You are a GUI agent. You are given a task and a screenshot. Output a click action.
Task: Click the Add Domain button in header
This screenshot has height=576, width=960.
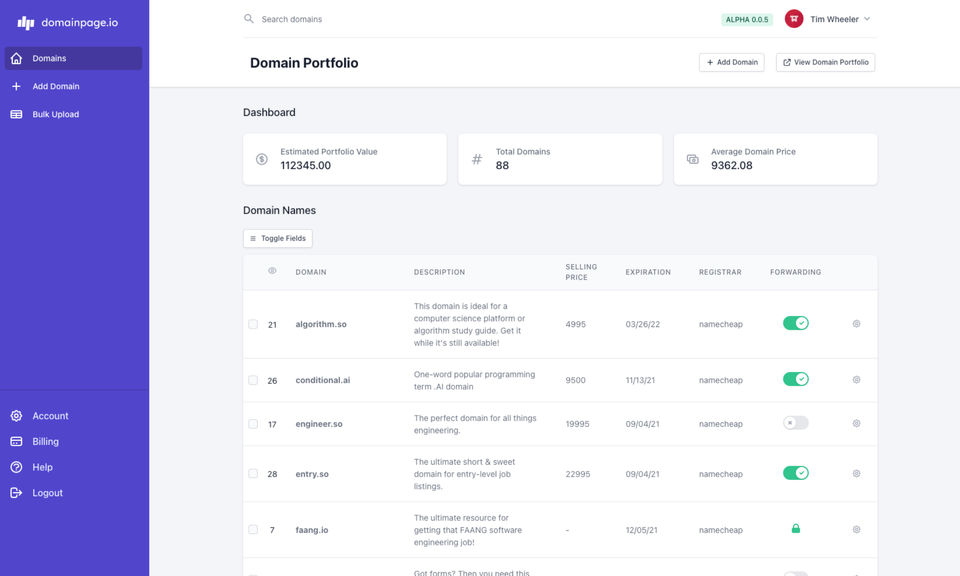pos(732,62)
